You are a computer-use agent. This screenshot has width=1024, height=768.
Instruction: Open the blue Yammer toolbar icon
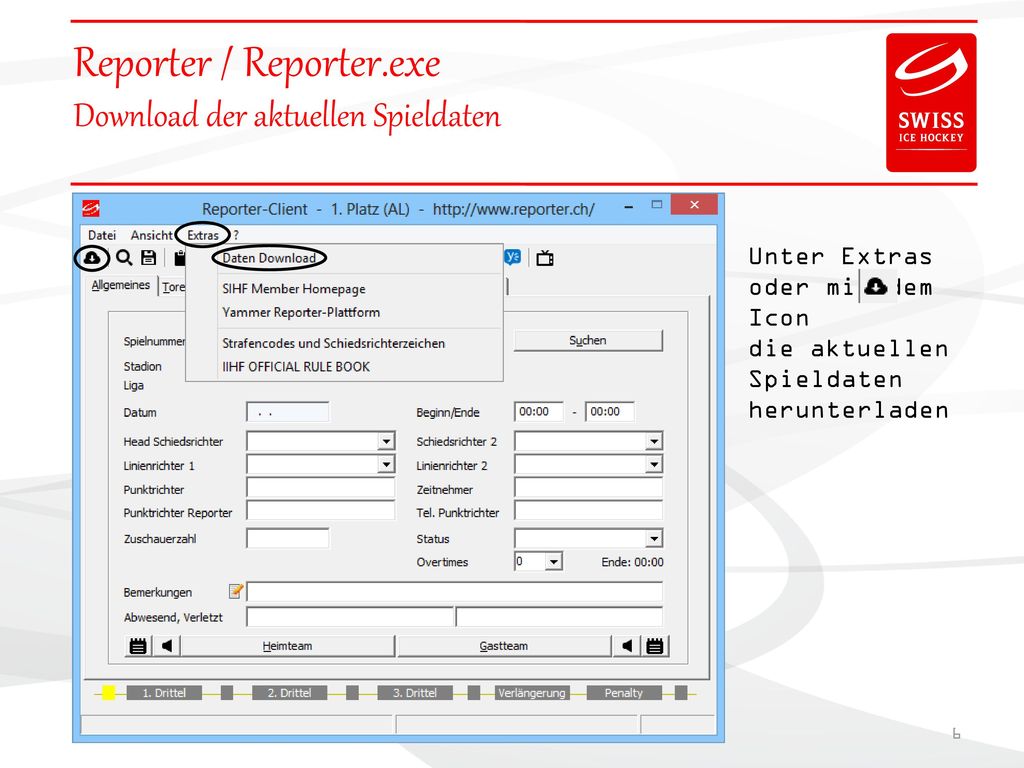click(x=513, y=257)
